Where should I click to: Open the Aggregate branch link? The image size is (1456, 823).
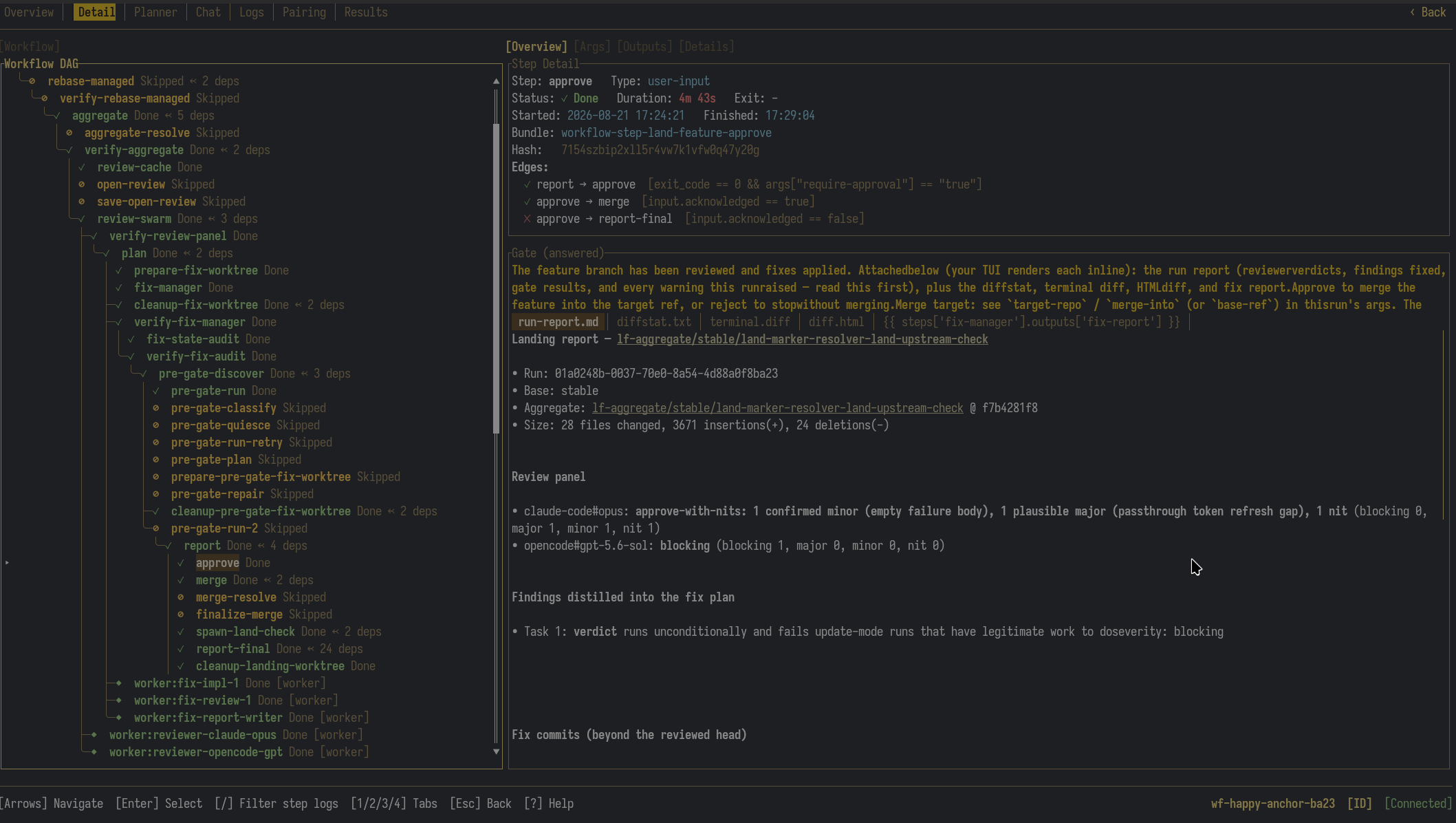click(778, 408)
